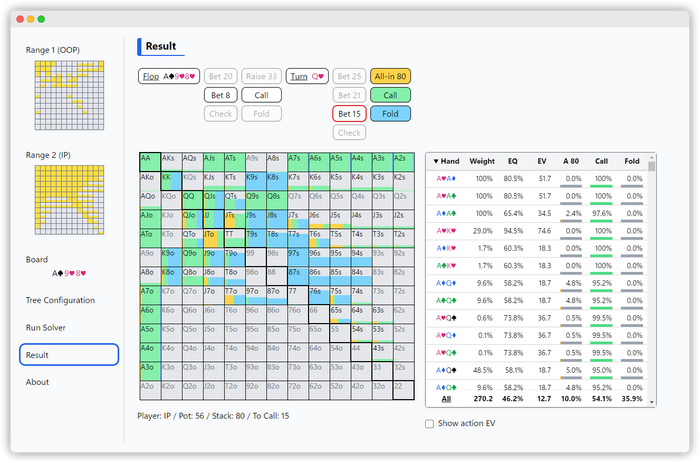Select the turn Bet 15 action
Viewport: 700px width, 463px height.
[349, 114]
